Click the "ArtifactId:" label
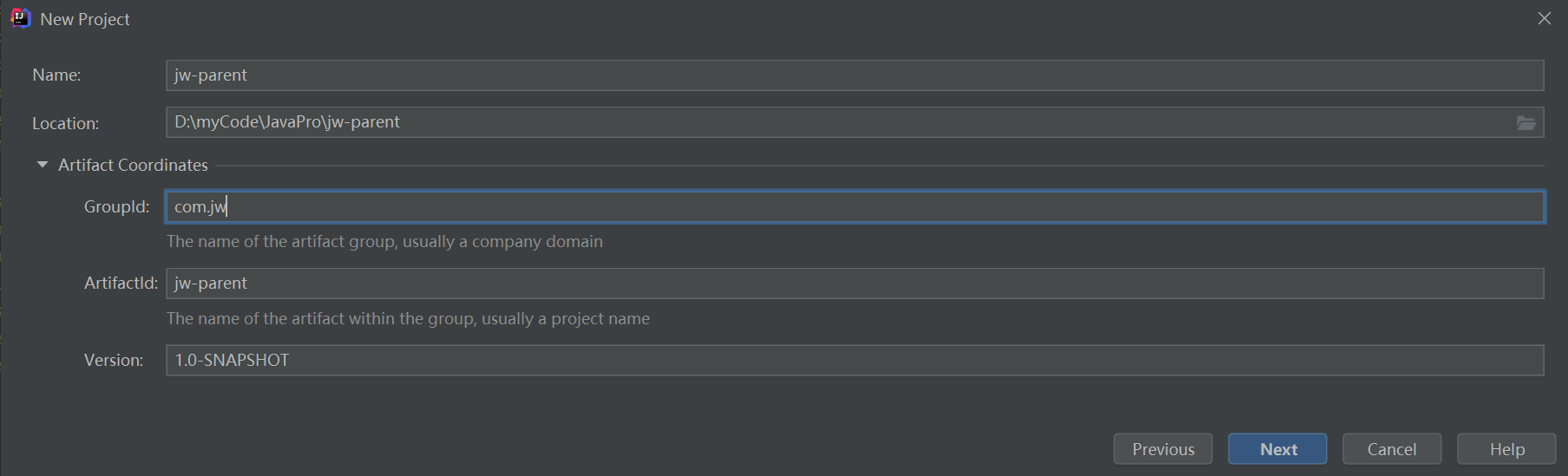1568x476 pixels. tap(121, 283)
